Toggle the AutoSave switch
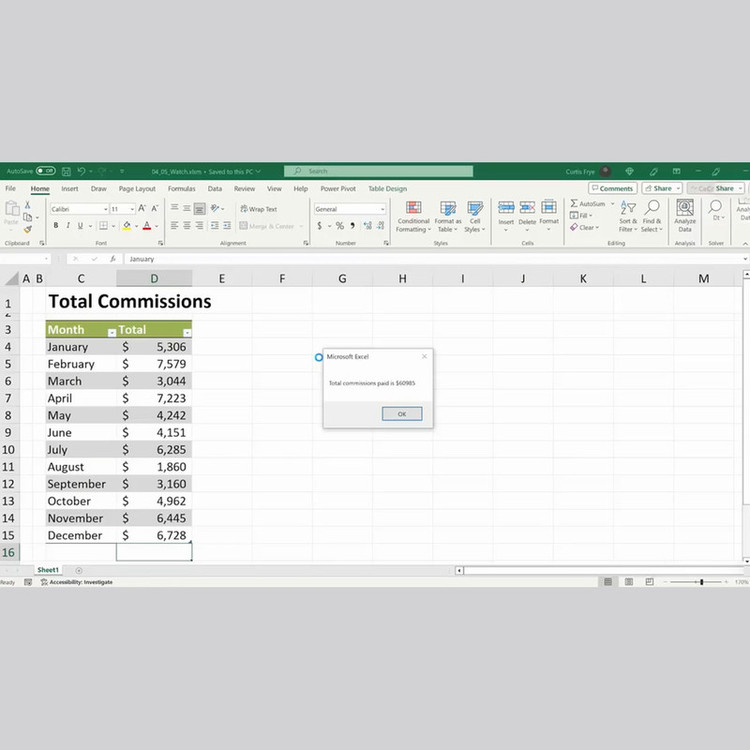 pos(45,171)
